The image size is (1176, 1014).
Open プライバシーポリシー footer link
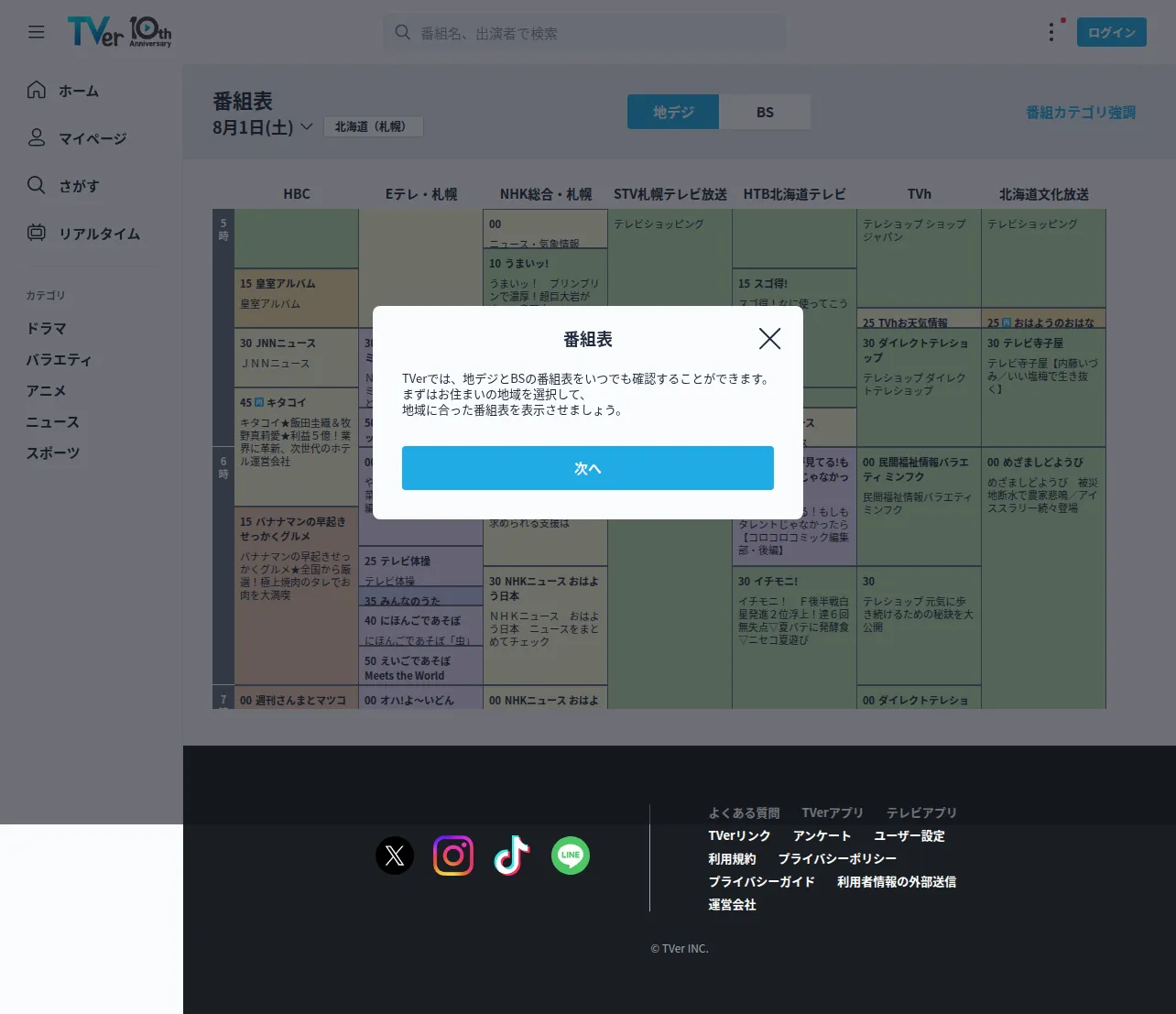point(837,858)
